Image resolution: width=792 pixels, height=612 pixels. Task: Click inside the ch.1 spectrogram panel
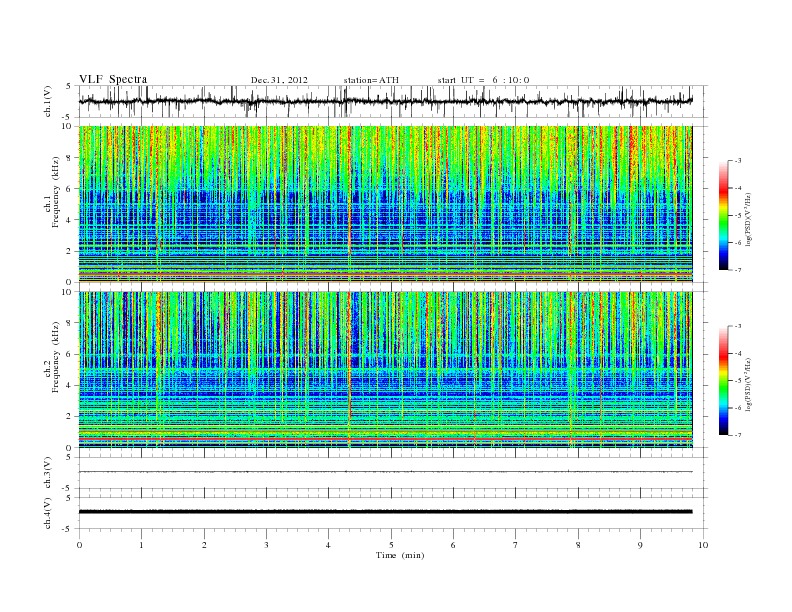[x=385, y=204]
